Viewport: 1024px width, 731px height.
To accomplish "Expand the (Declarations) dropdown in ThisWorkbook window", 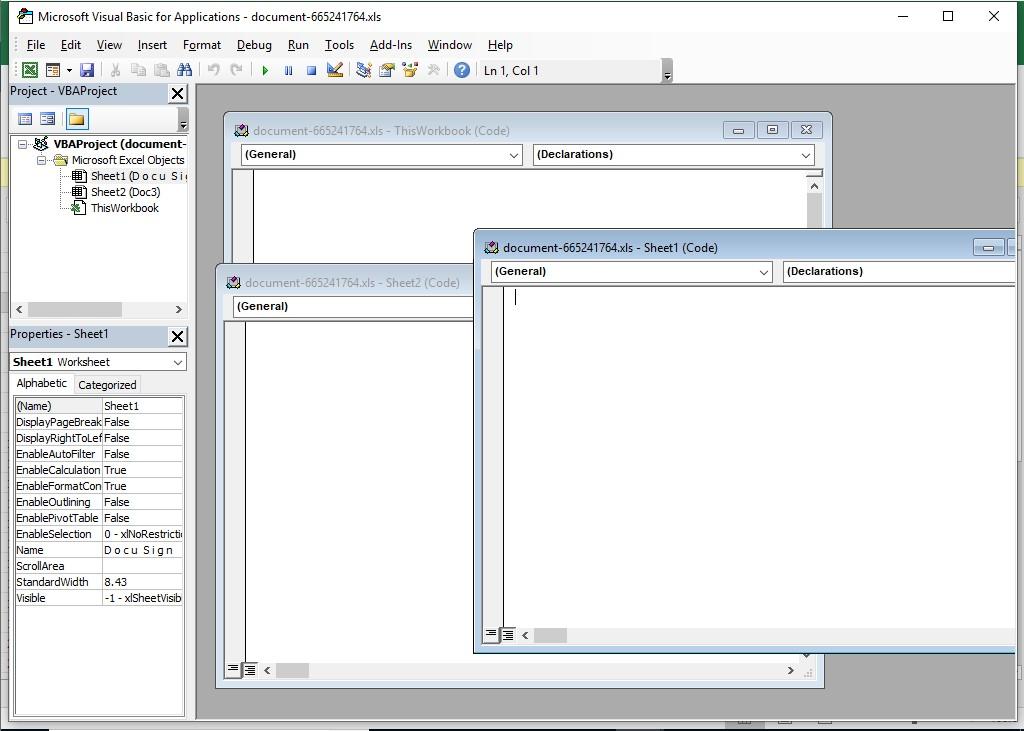I will pyautogui.click(x=805, y=155).
